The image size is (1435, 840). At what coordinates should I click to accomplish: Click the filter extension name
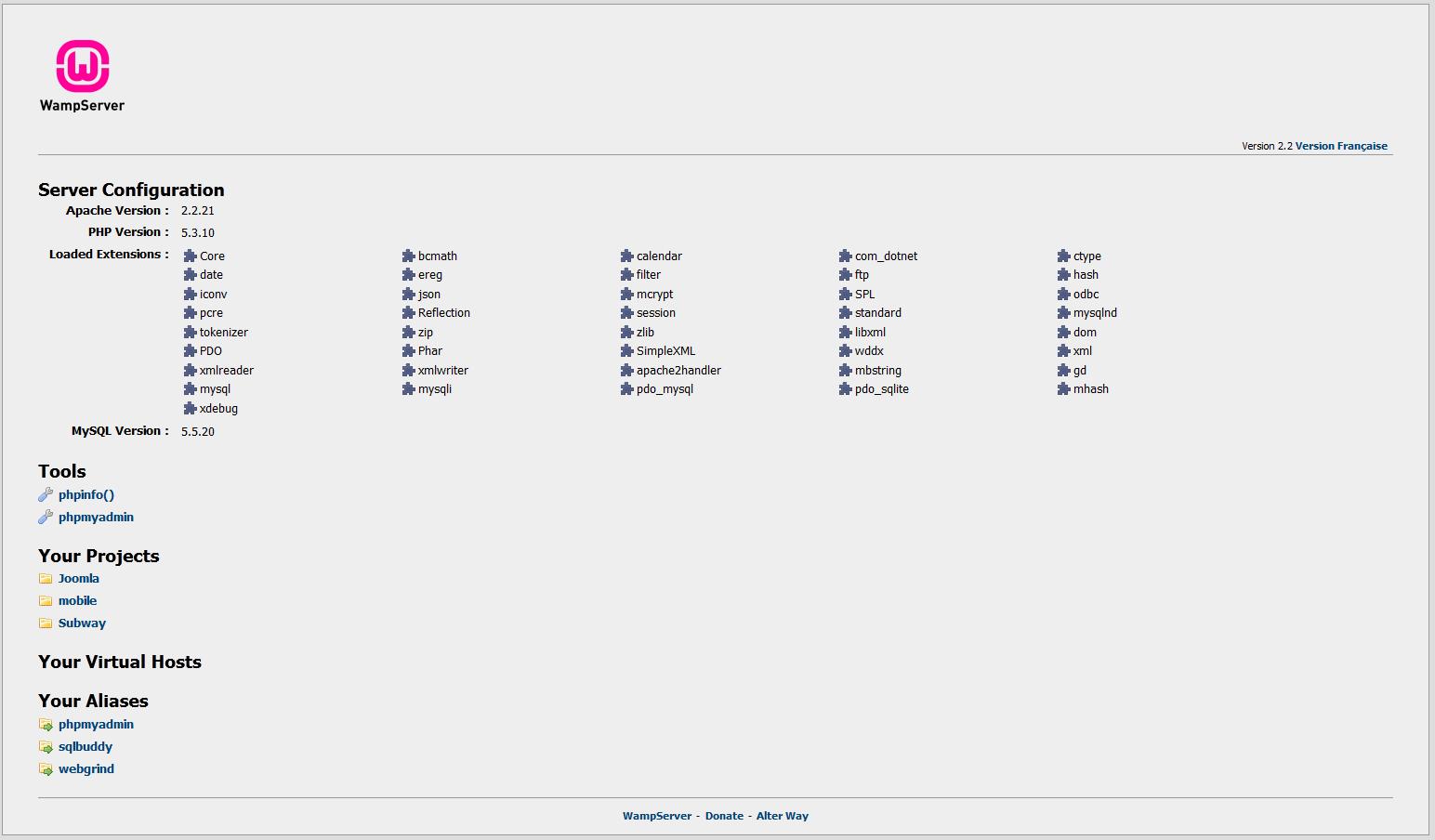[649, 274]
